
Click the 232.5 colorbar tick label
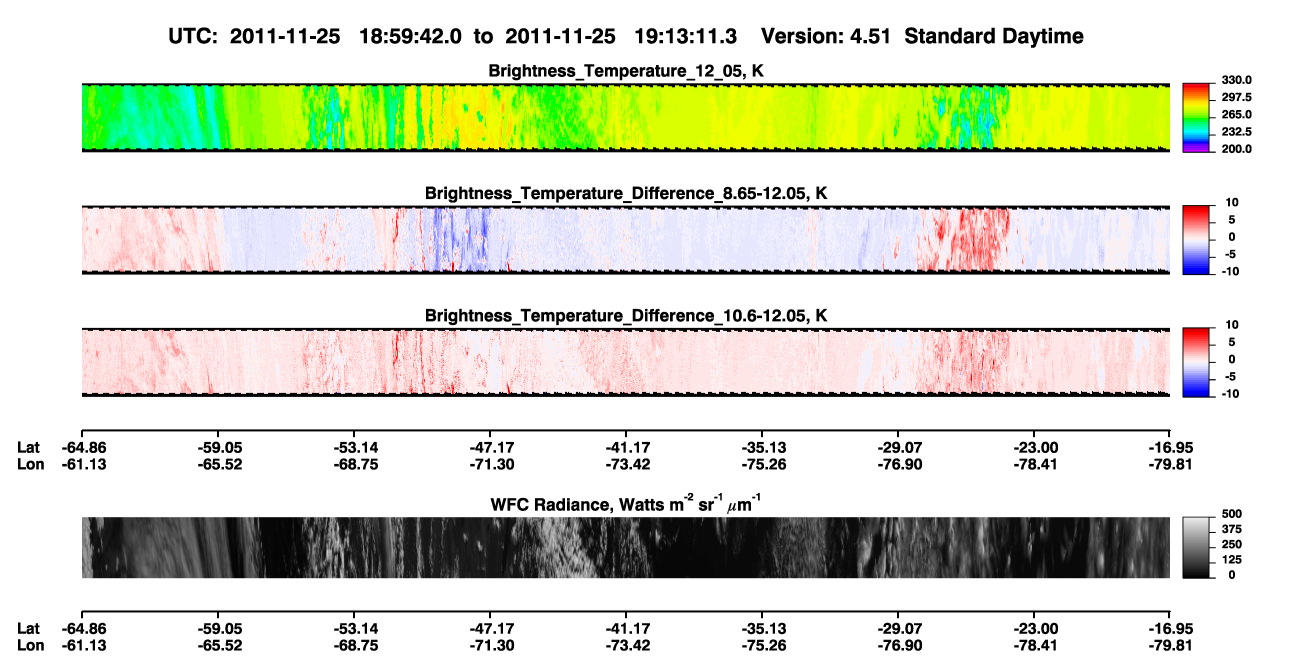1237,132
